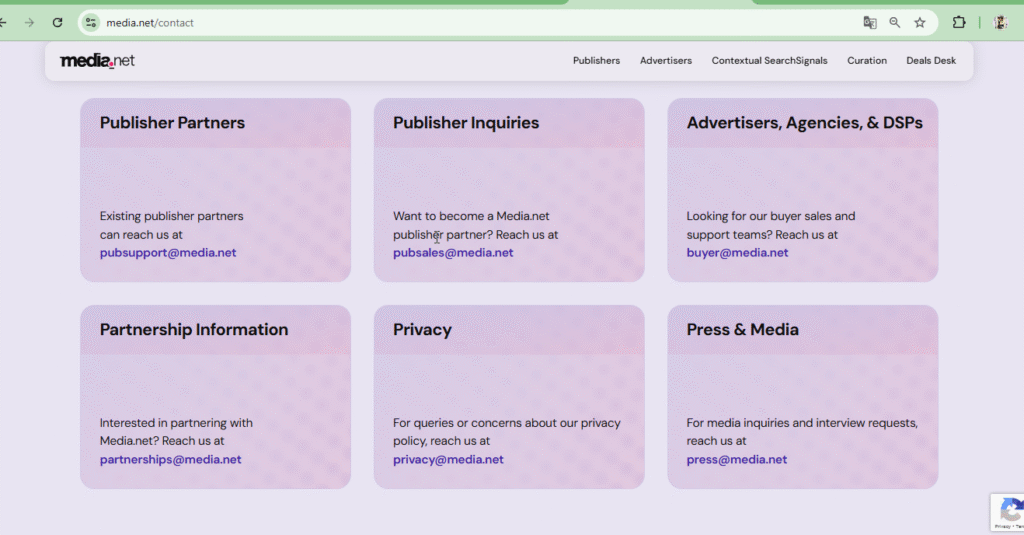The width and height of the screenshot is (1024, 535).
Task: Click privacy@media.net email link
Action: tap(448, 459)
